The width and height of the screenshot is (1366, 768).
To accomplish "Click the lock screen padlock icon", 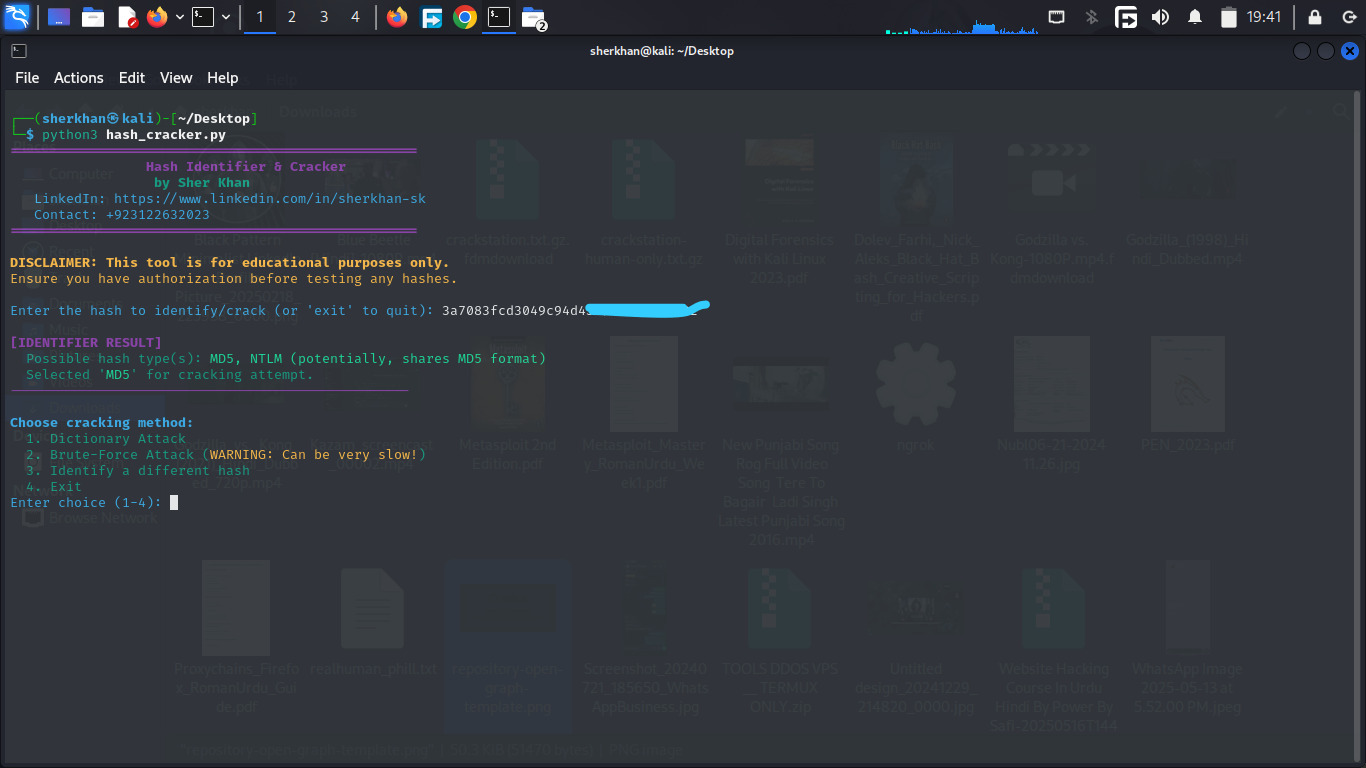I will pos(1314,17).
